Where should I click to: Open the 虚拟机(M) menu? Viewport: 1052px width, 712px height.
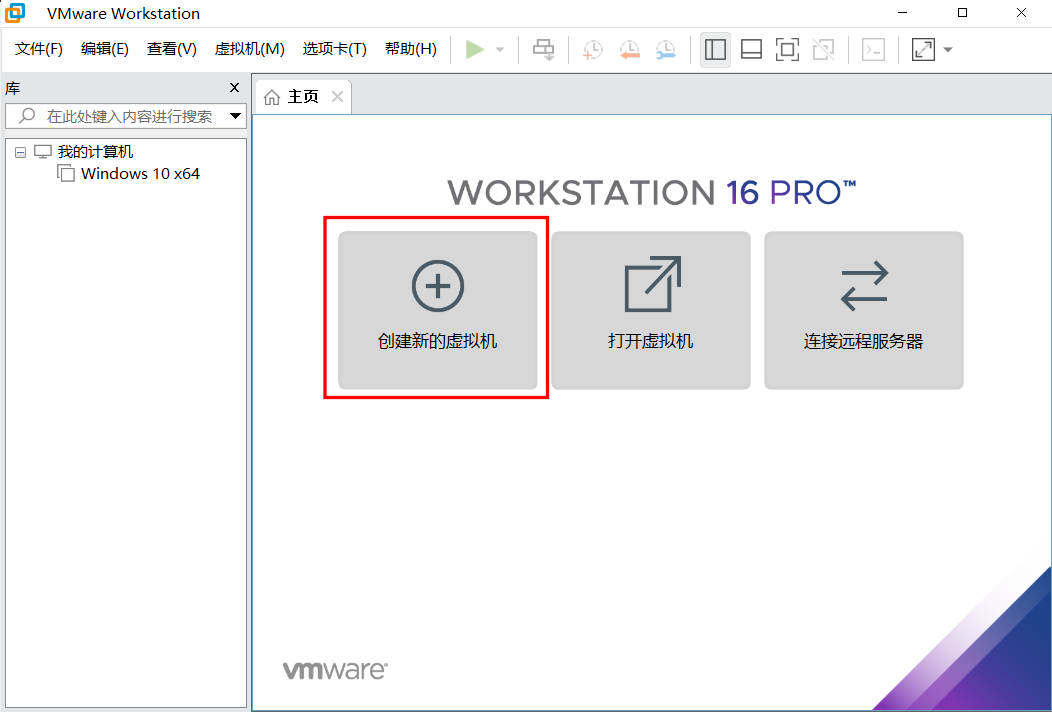point(249,49)
